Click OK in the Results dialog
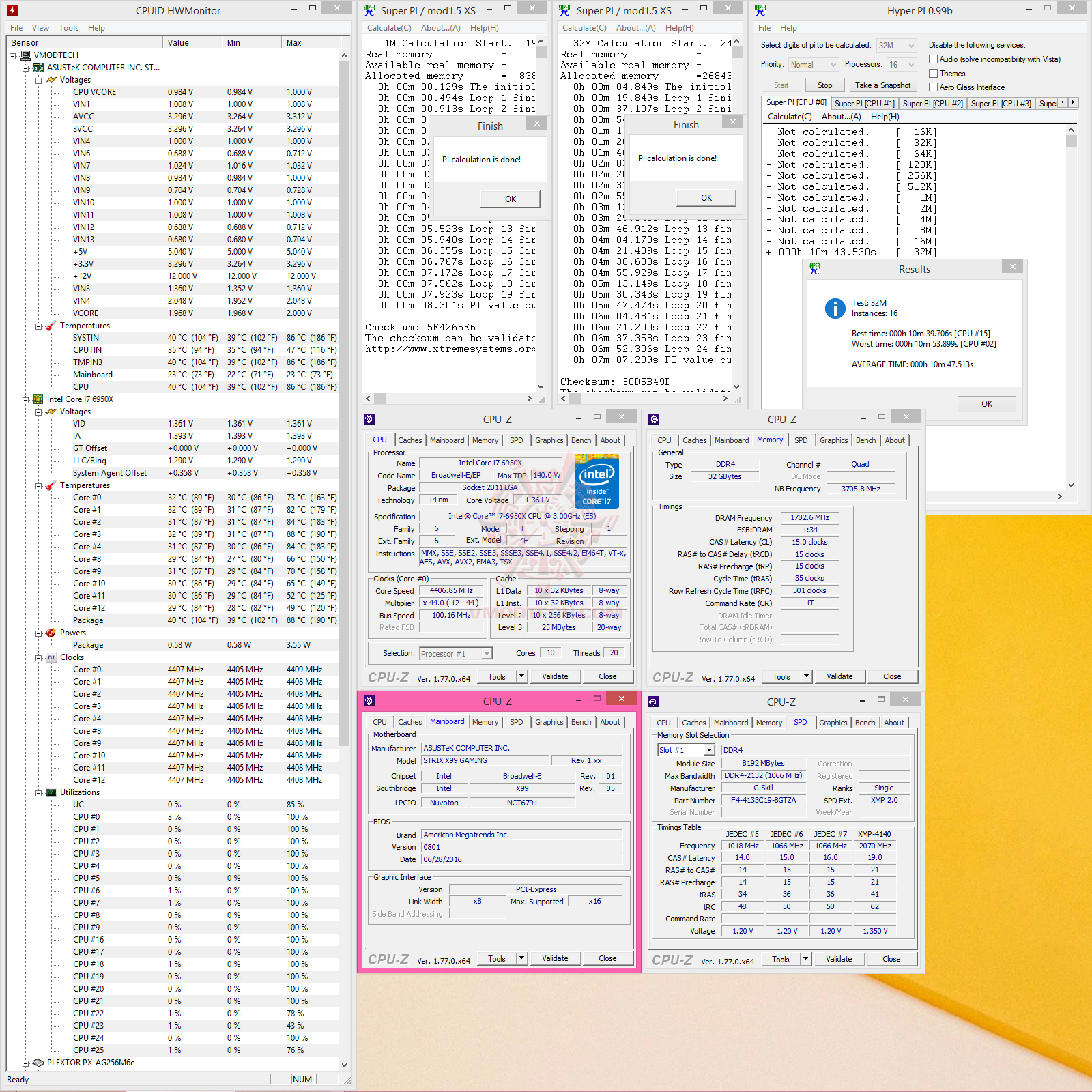 [986, 404]
